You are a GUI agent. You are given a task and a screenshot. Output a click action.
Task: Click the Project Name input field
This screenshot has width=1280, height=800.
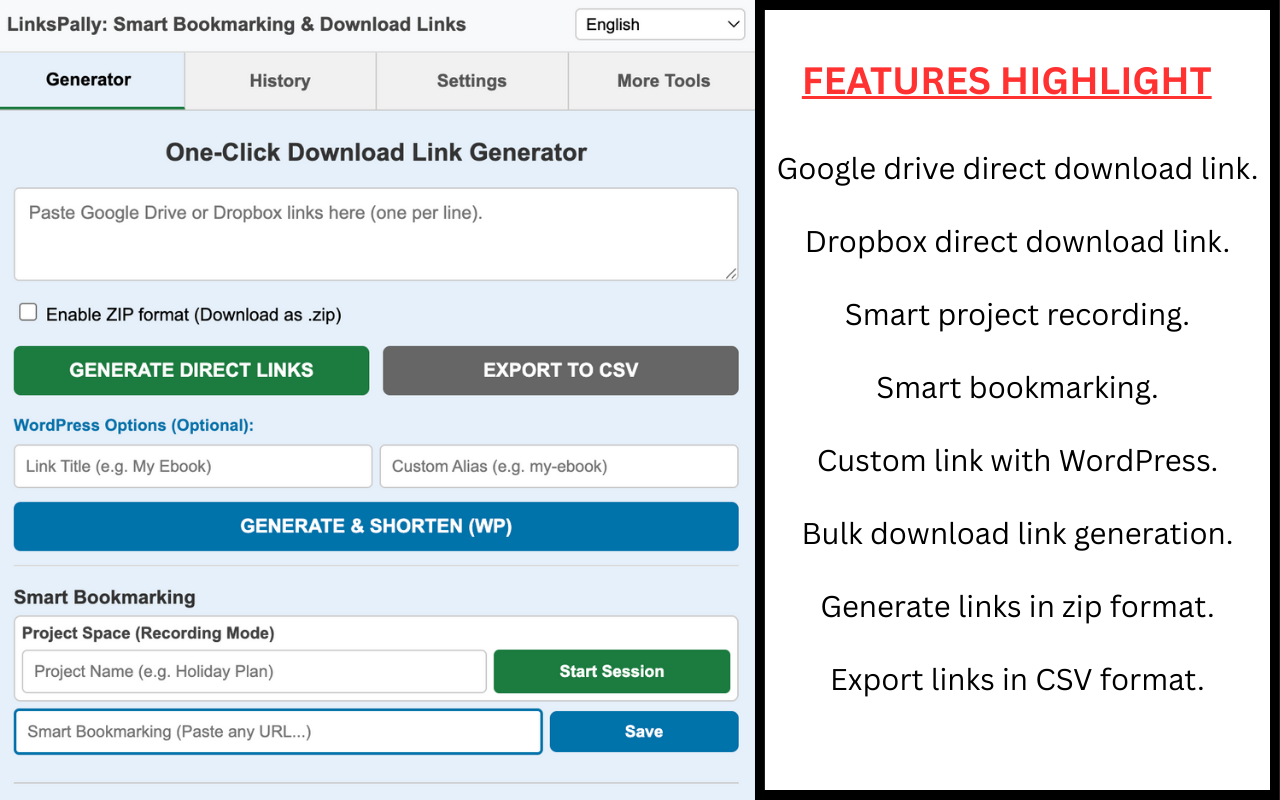(254, 671)
